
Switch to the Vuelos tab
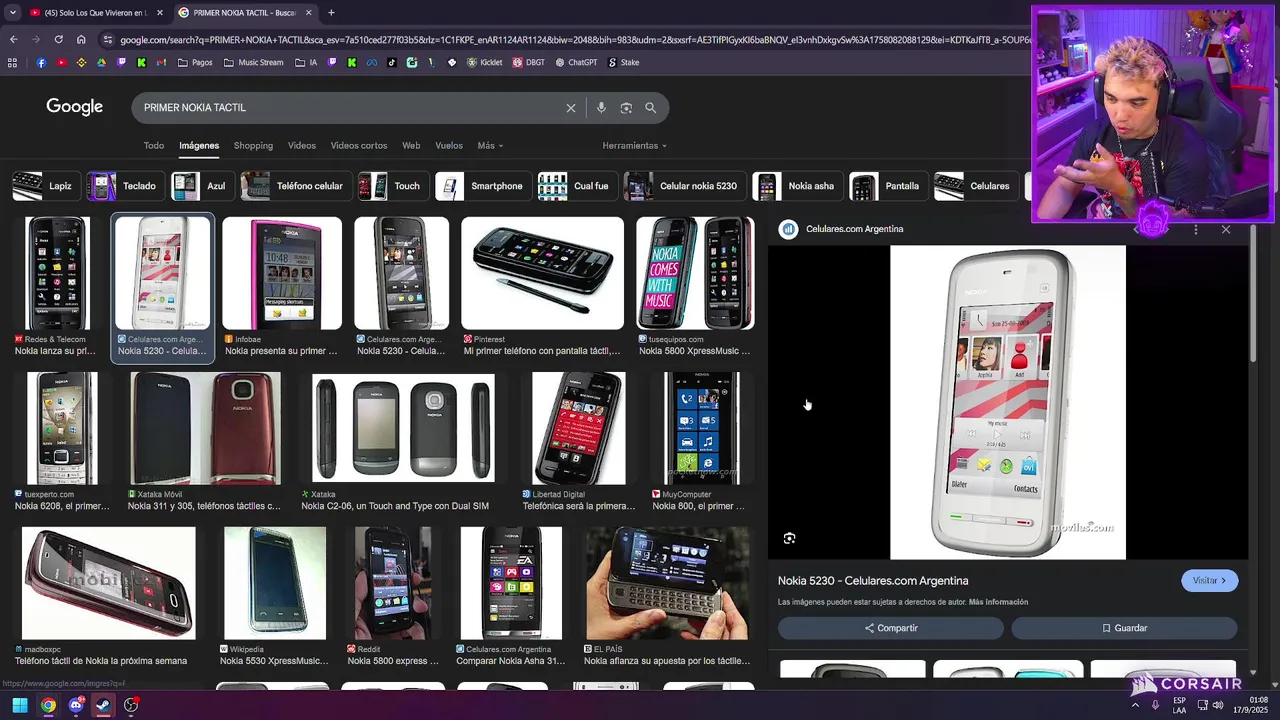pyautogui.click(x=449, y=146)
